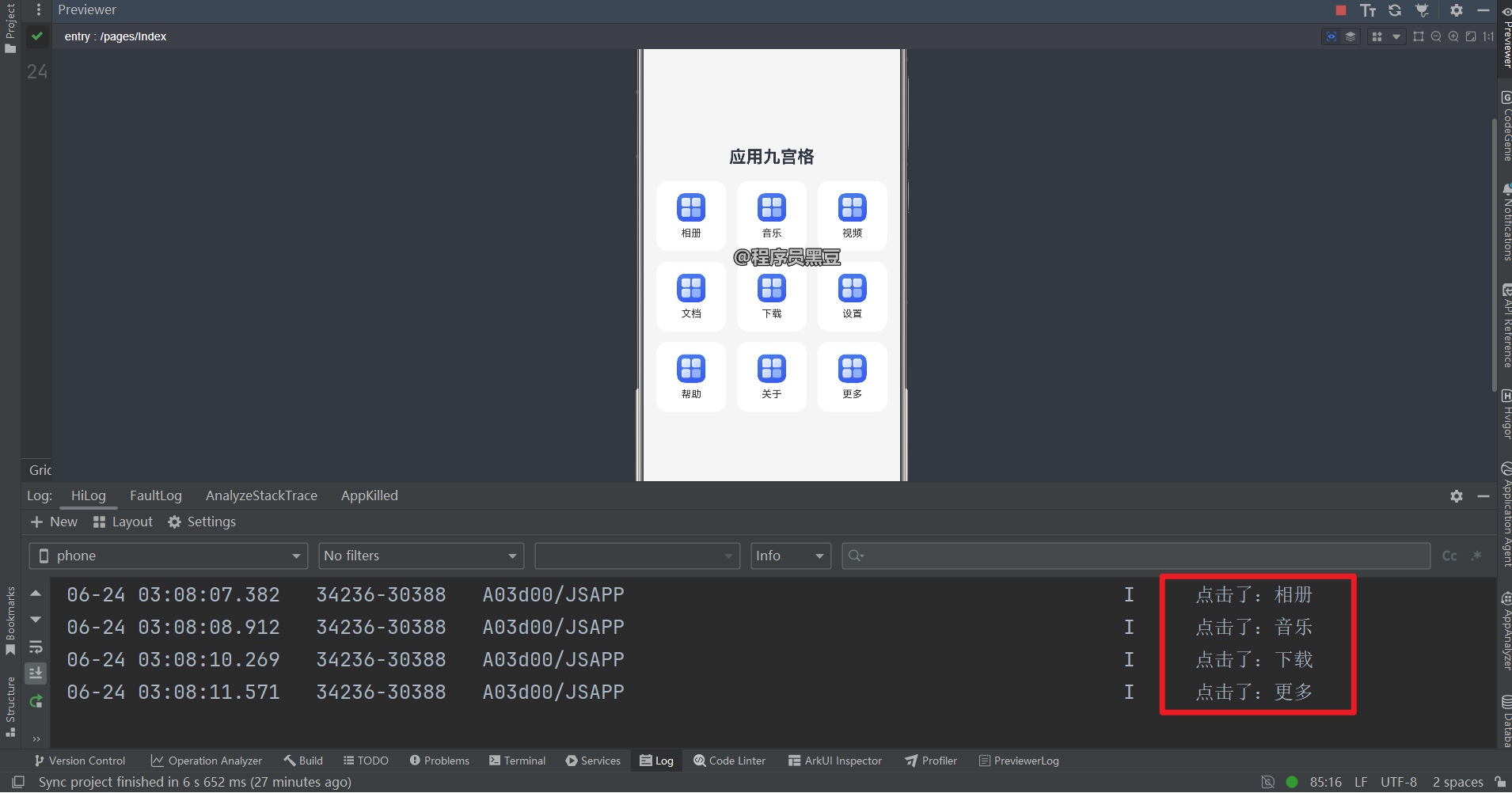
Task: Open Log panel gear settings
Action: pyautogui.click(x=1457, y=496)
